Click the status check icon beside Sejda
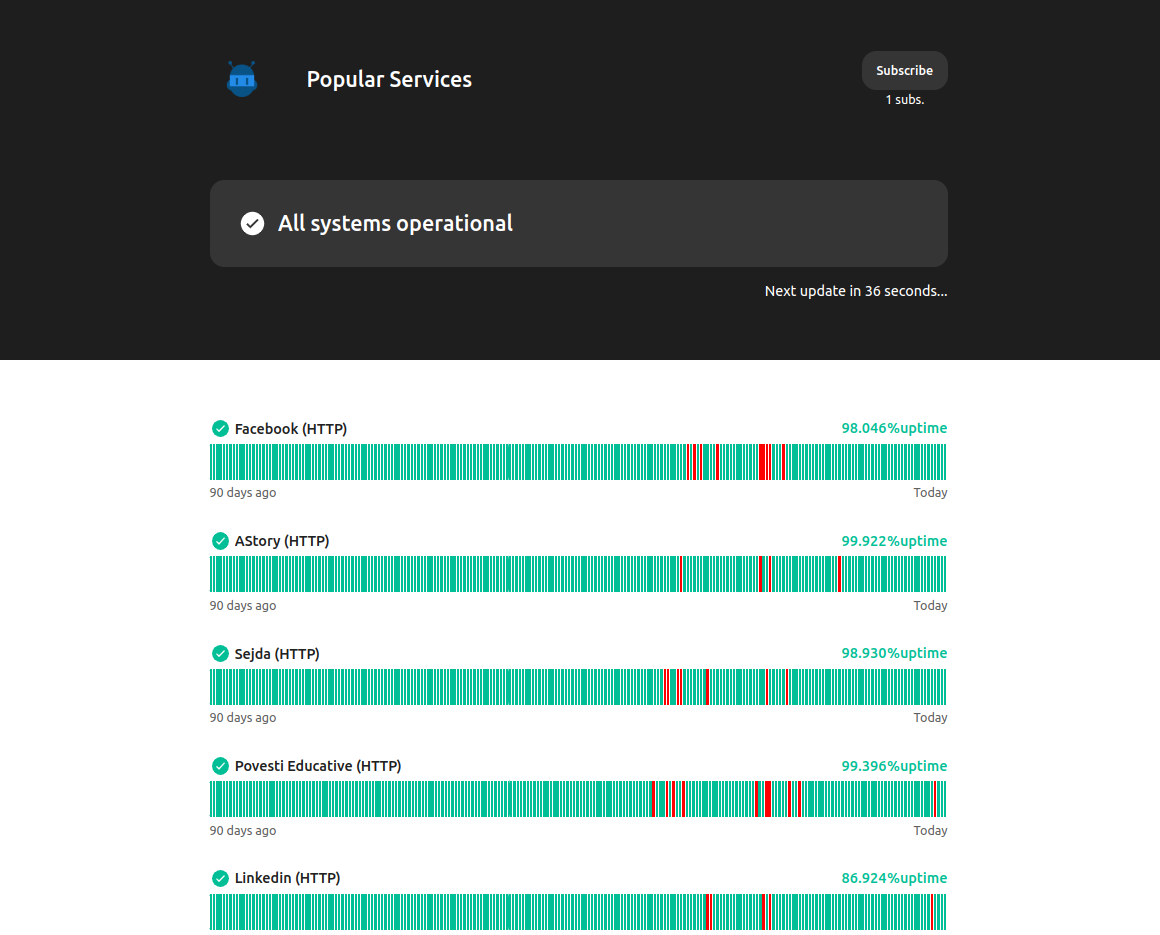The height and width of the screenshot is (935, 1160). (220, 653)
